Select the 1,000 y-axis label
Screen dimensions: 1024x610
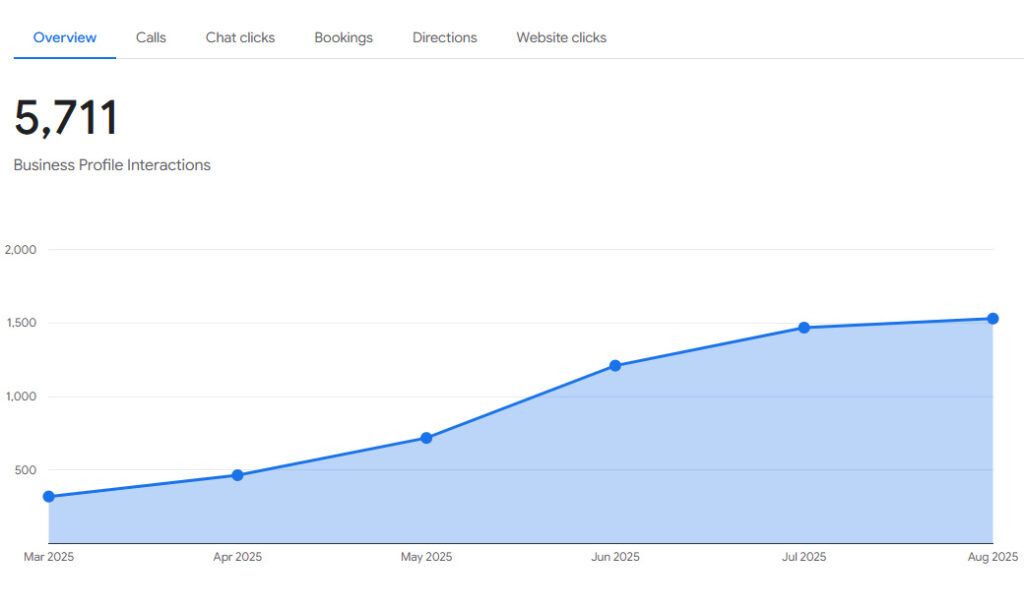(21, 397)
